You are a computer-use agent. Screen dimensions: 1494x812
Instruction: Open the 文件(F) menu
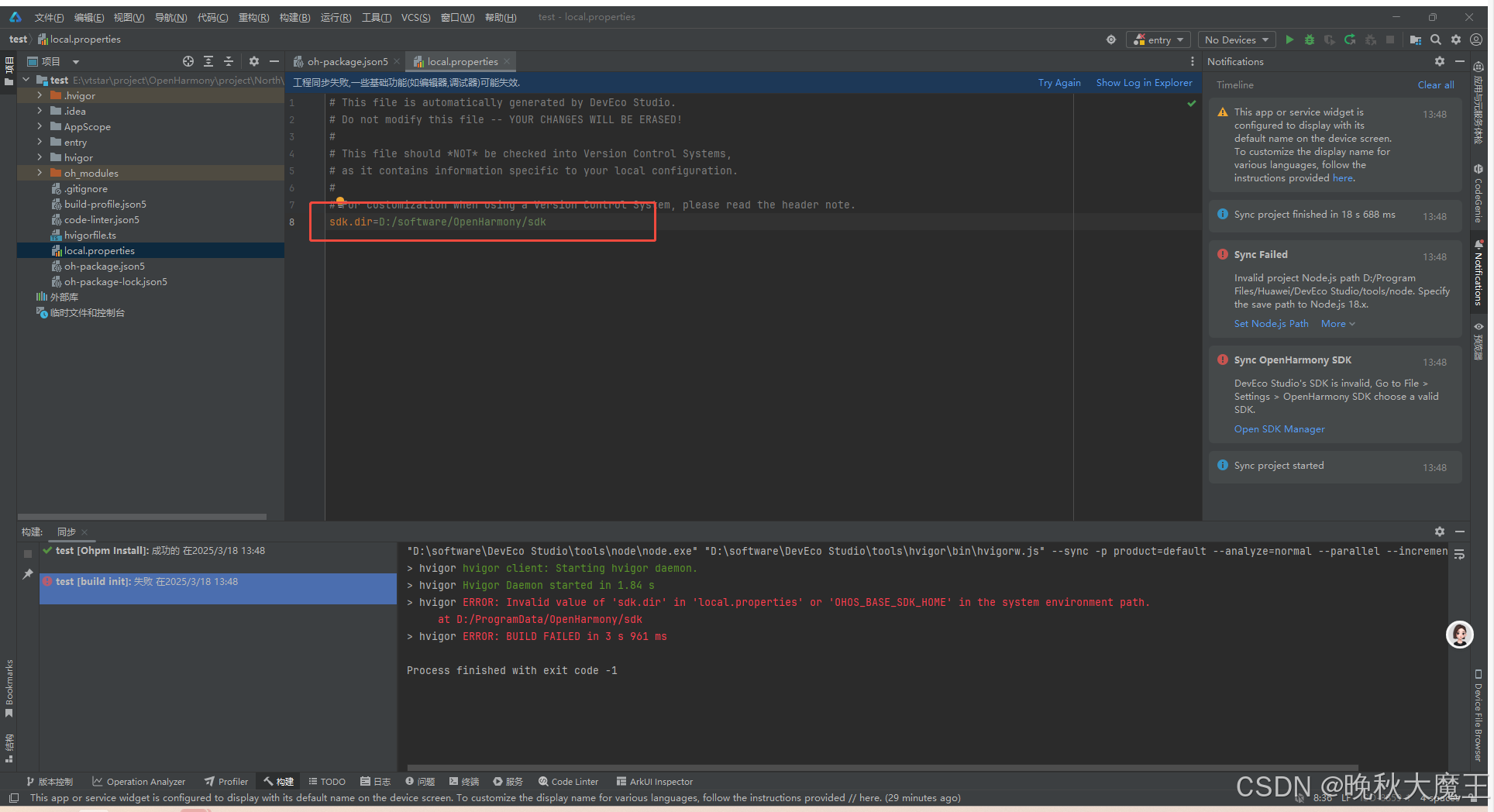pyautogui.click(x=48, y=16)
